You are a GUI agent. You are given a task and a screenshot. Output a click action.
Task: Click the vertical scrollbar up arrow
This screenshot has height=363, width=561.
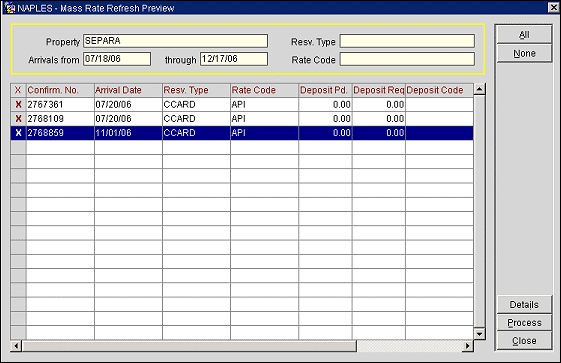coord(479,89)
